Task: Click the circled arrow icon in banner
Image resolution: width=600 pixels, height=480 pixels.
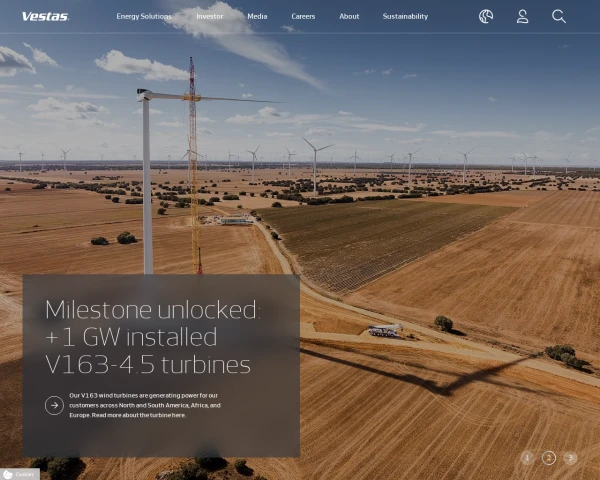Action: (x=54, y=405)
